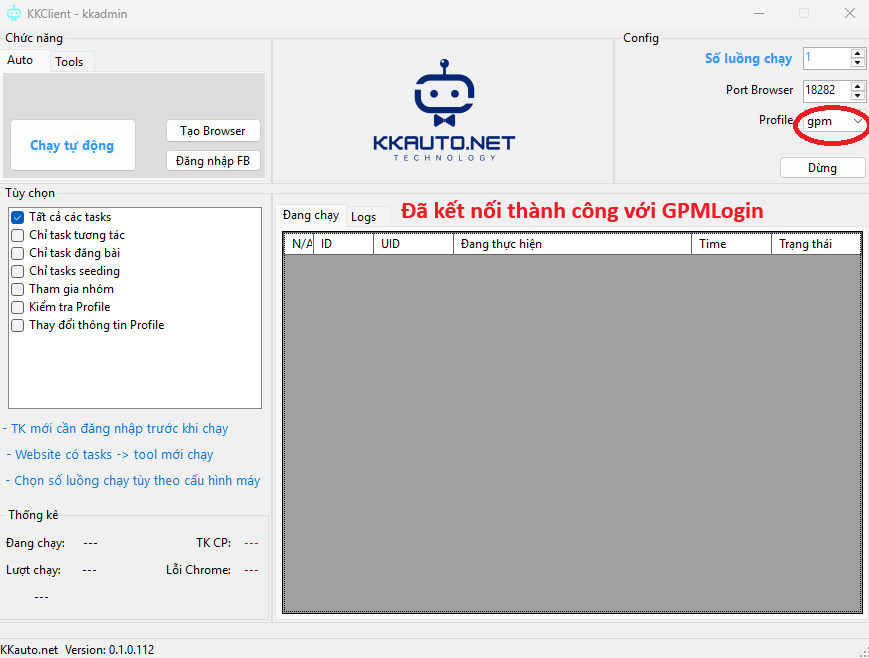Tick the 'Chỉ task đăng bài' checkbox
The width and height of the screenshot is (869, 658).
(x=17, y=253)
